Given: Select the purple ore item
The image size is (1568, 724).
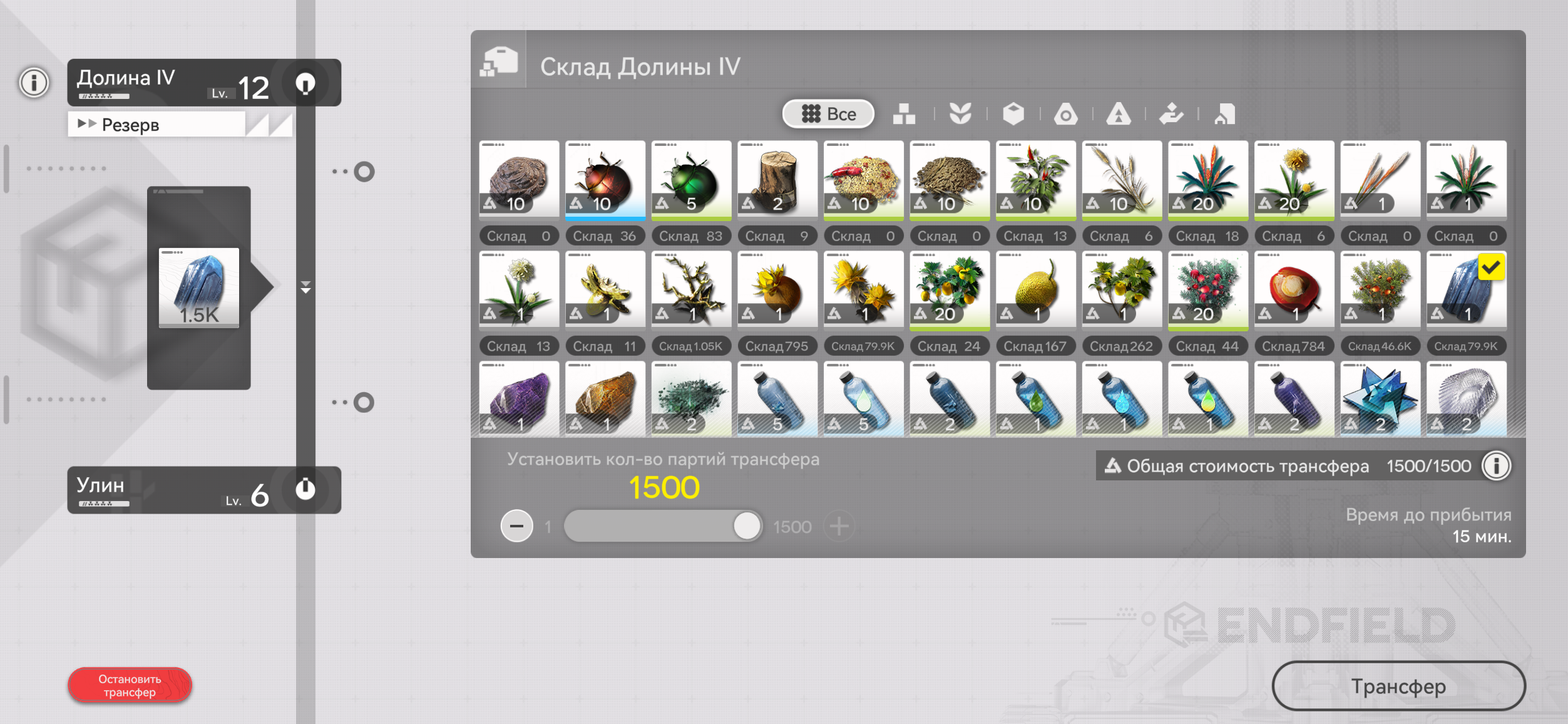Looking at the screenshot, I should coord(519,399).
